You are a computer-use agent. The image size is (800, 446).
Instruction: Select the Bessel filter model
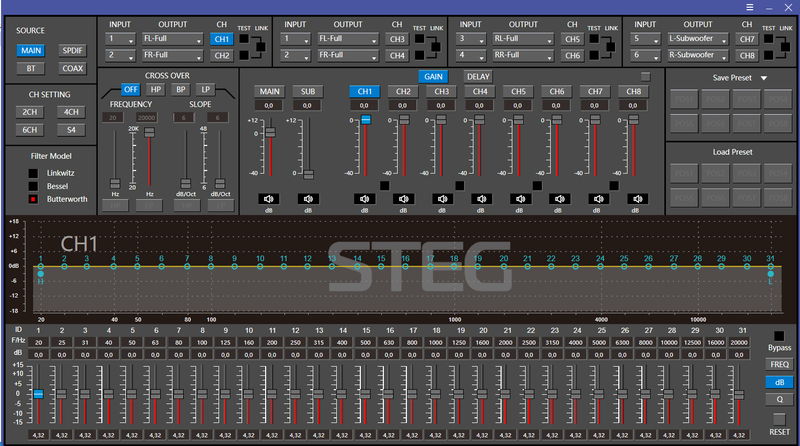pos(33,186)
